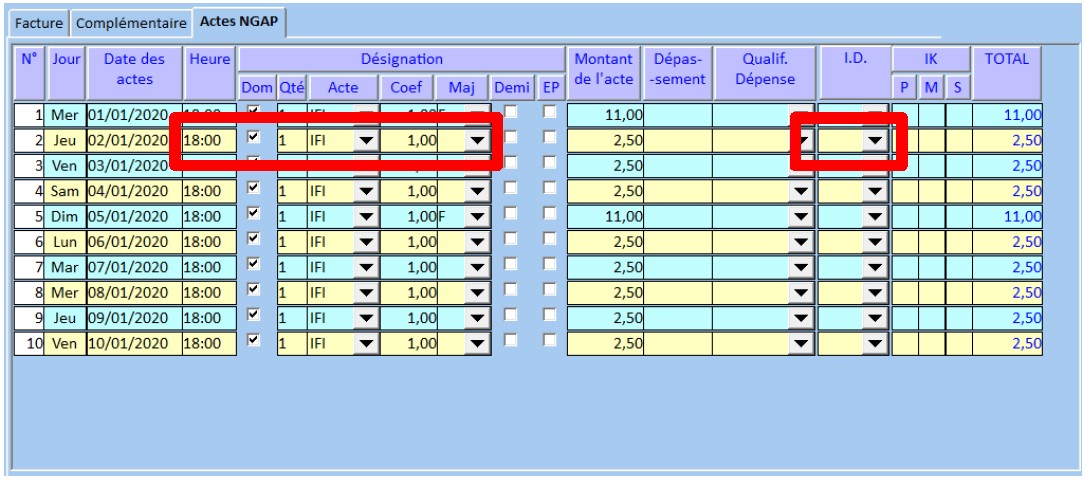This screenshot has width=1086, height=480.
Task: Click the TOTAL column header
Action: coord(1007,73)
